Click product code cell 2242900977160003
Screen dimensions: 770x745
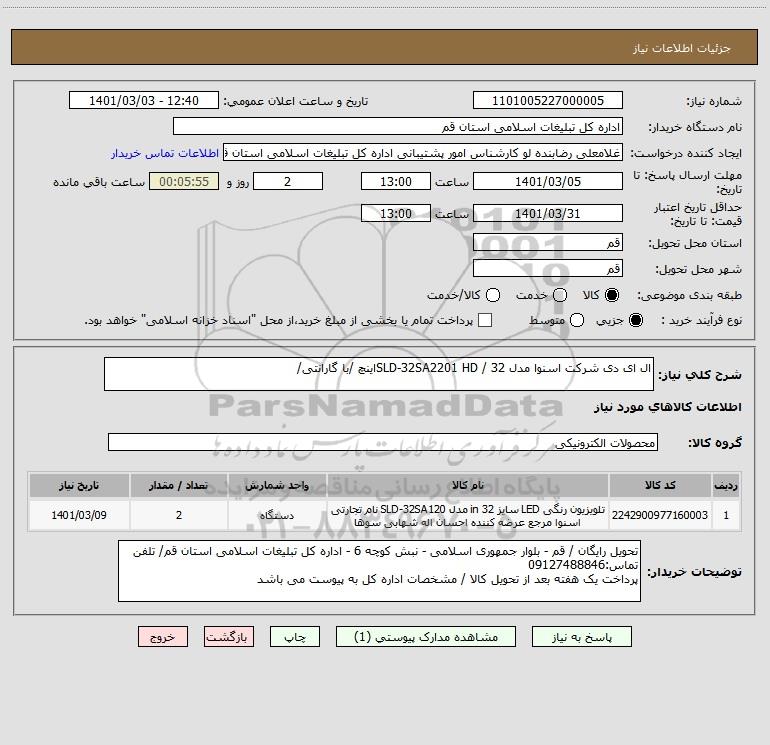(x=660, y=515)
